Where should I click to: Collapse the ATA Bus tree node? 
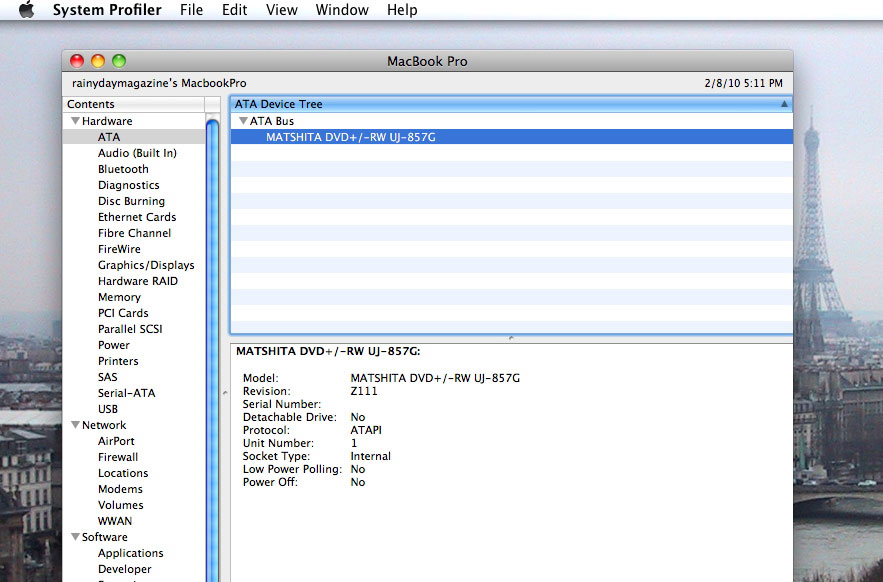(x=243, y=121)
